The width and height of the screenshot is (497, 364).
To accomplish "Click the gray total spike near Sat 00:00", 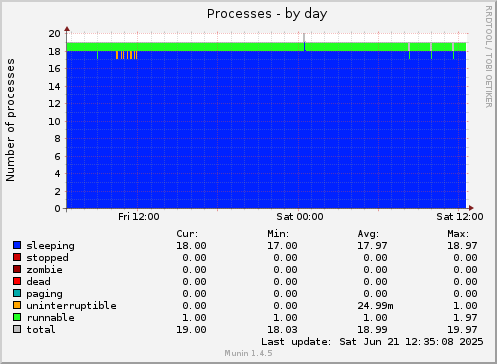I will 304,38.
